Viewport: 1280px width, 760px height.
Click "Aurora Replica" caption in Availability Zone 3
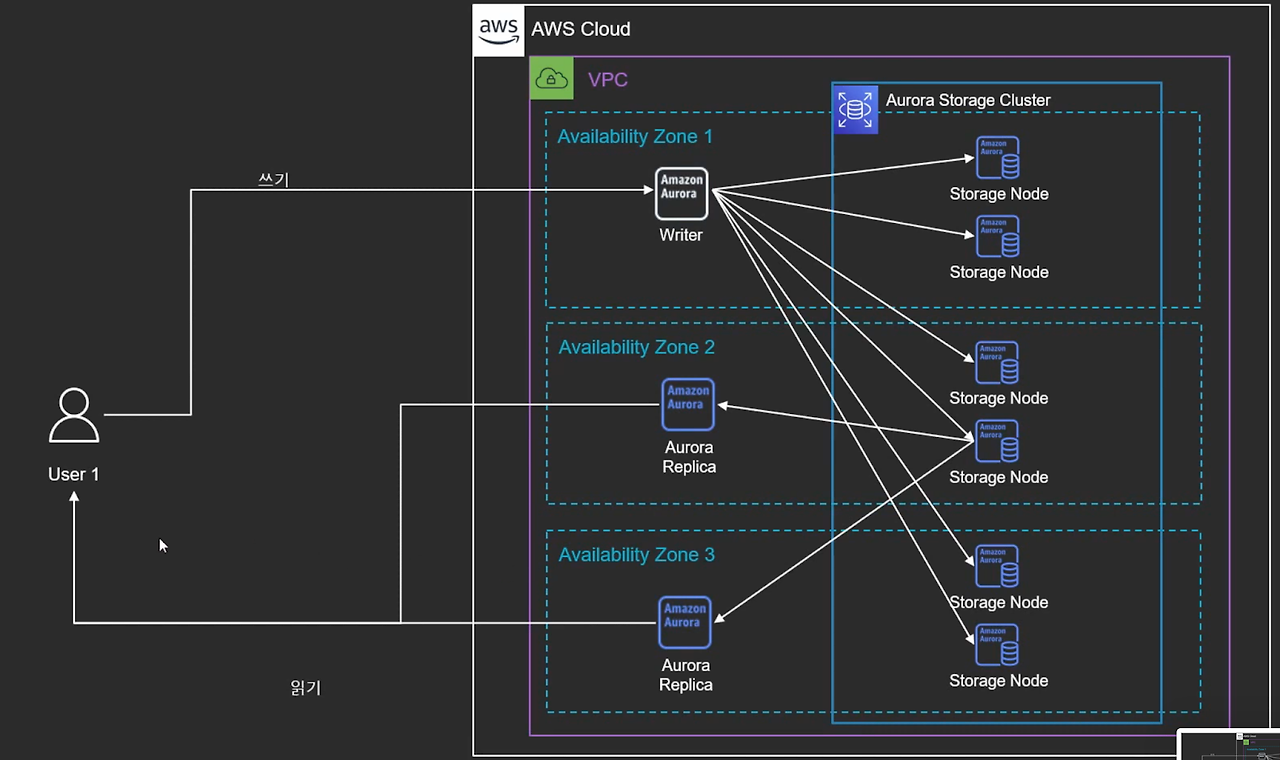coord(686,675)
